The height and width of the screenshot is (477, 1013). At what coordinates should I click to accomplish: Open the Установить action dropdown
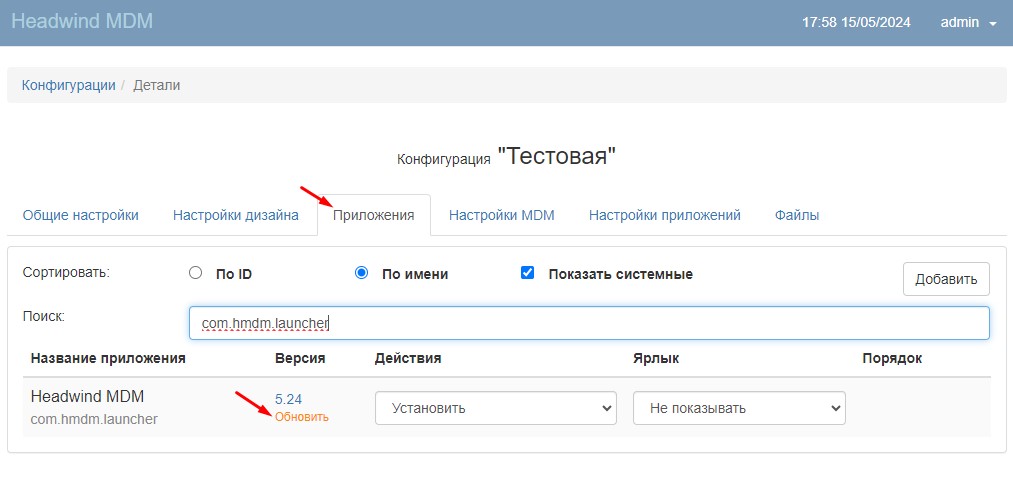point(496,408)
